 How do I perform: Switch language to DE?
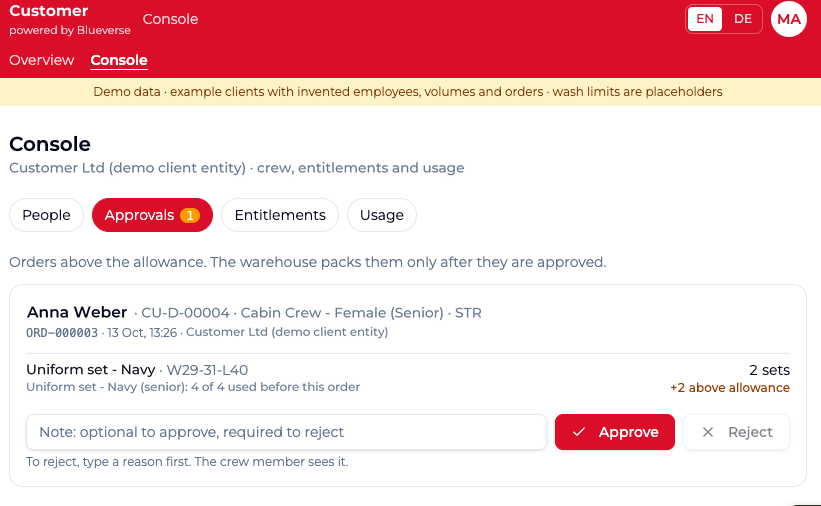[x=742, y=19]
